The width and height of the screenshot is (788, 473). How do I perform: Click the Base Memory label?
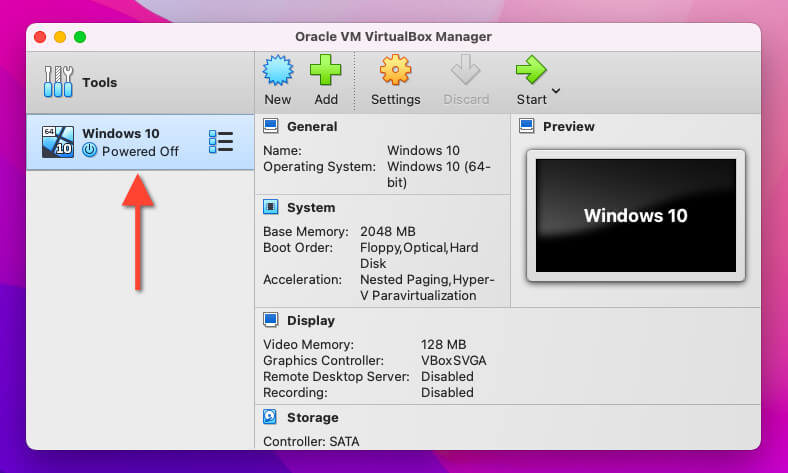[306, 232]
